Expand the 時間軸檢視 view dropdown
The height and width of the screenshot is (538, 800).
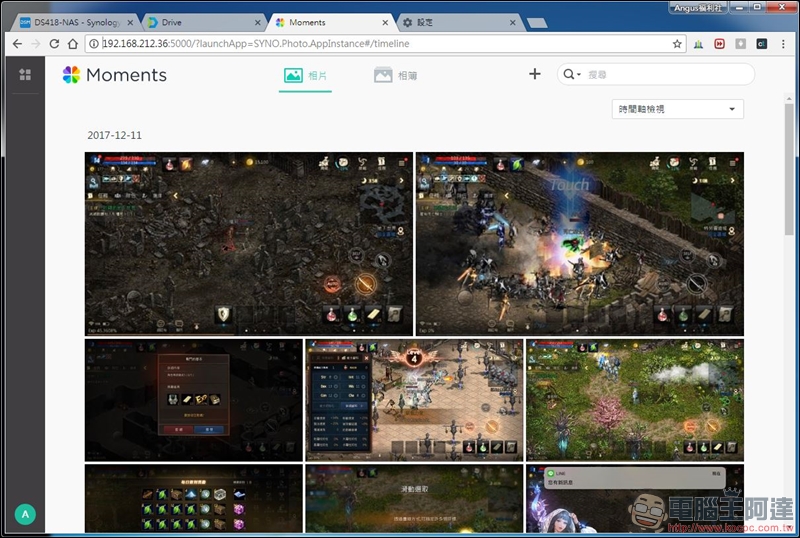pos(678,109)
